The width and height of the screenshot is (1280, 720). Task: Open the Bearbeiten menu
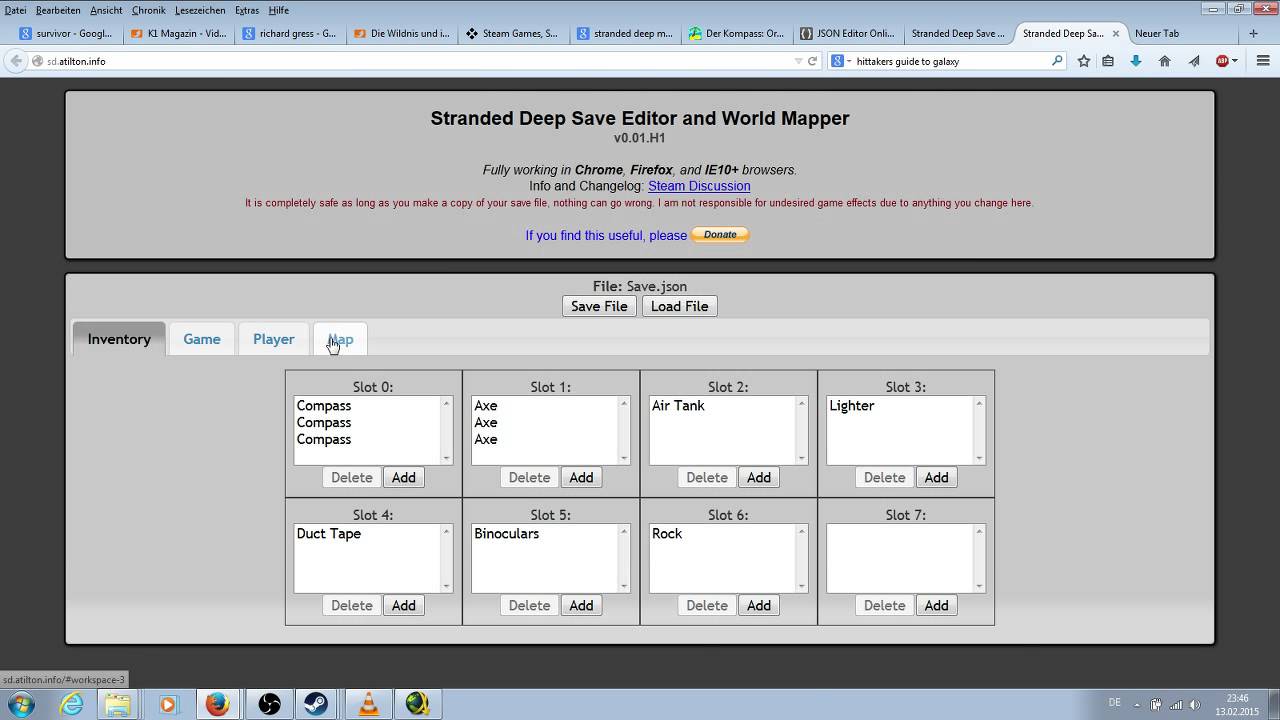pos(58,10)
